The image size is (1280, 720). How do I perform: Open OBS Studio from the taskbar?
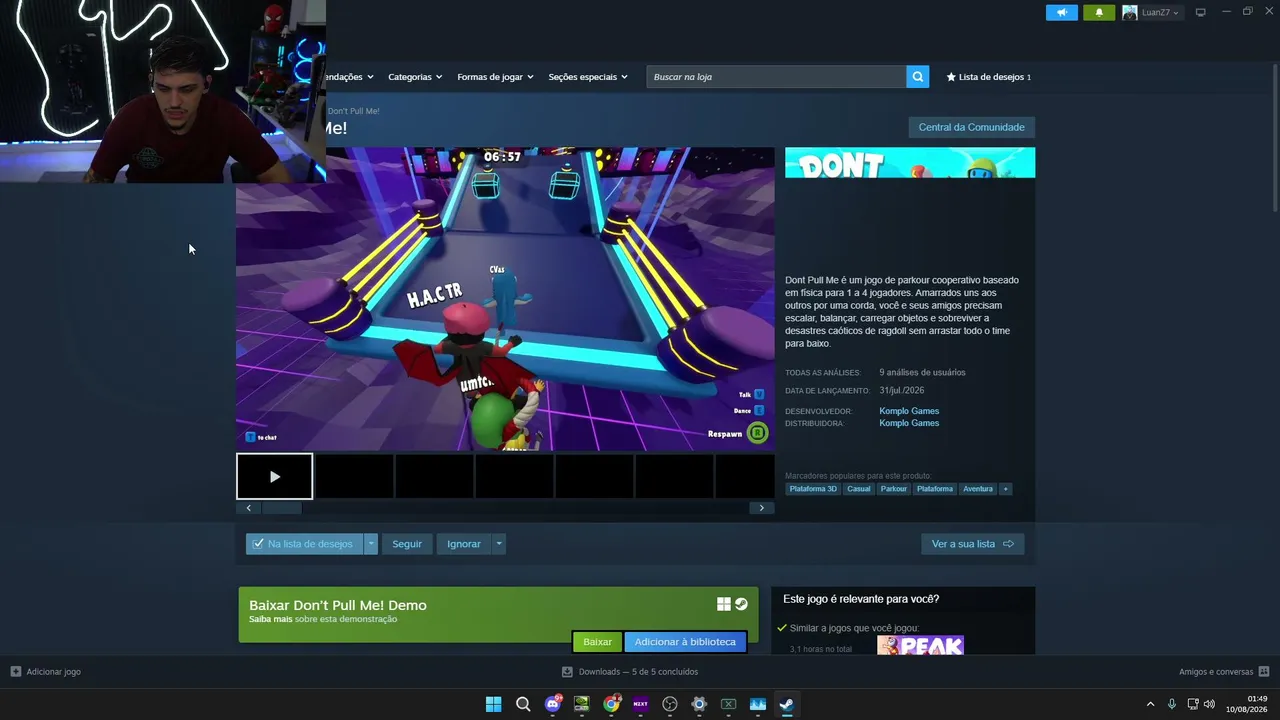(x=670, y=704)
